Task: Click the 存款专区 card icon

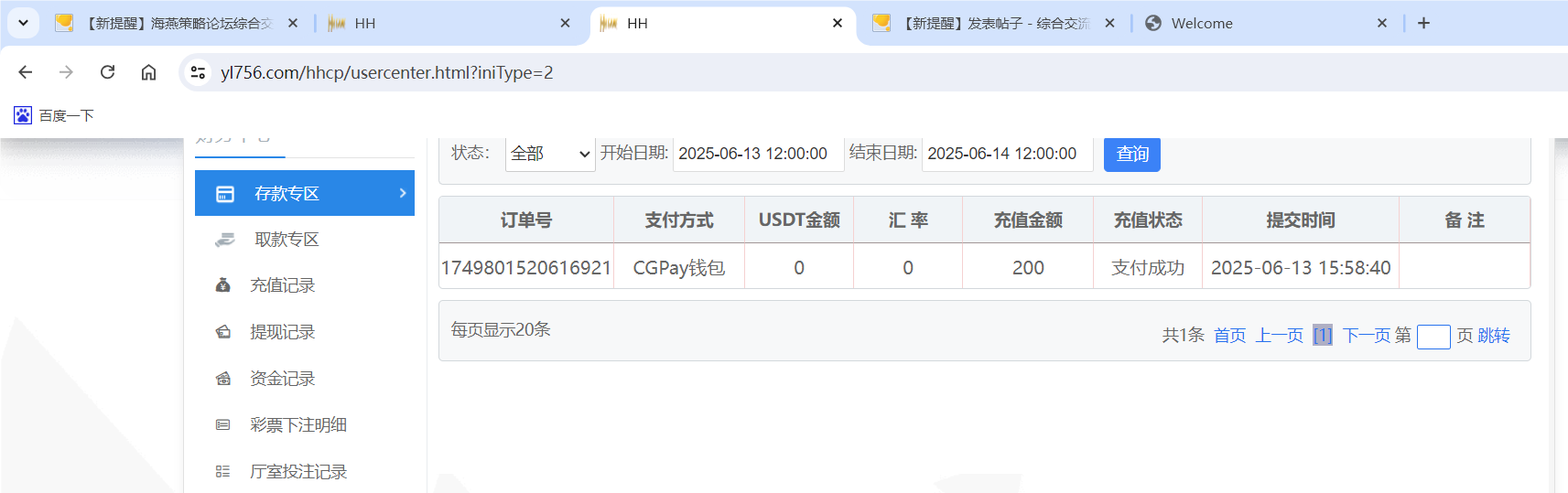Action: point(224,194)
